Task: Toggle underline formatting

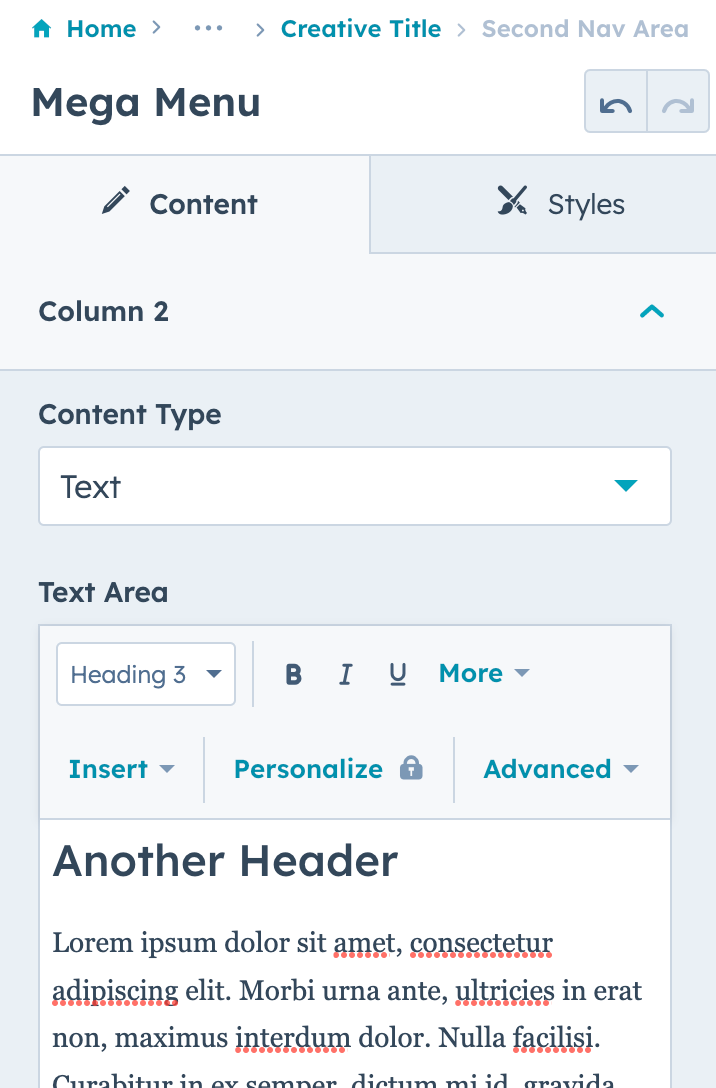Action: tap(397, 674)
